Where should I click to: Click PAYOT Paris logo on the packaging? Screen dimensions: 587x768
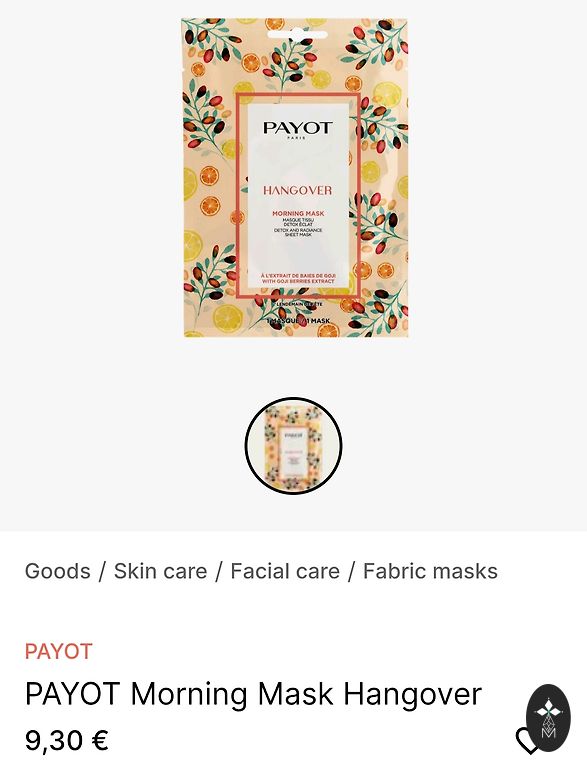point(297,130)
